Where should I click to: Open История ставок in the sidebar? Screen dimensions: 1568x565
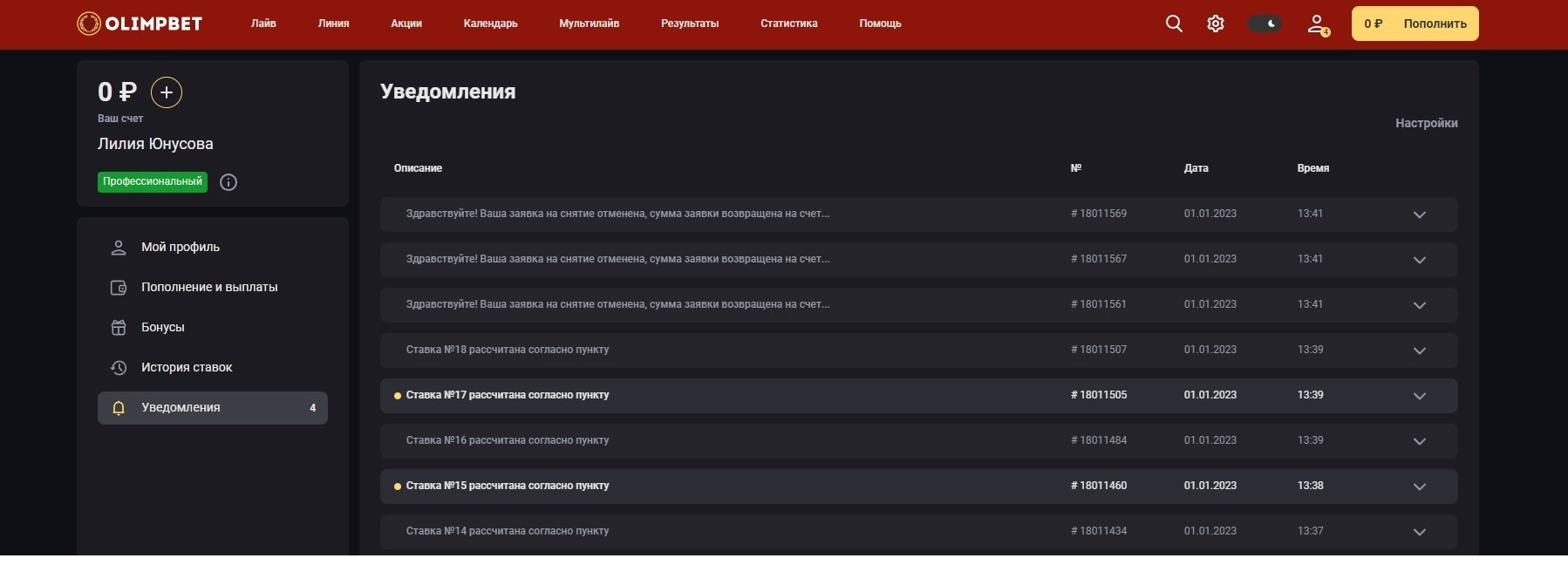coord(187,367)
